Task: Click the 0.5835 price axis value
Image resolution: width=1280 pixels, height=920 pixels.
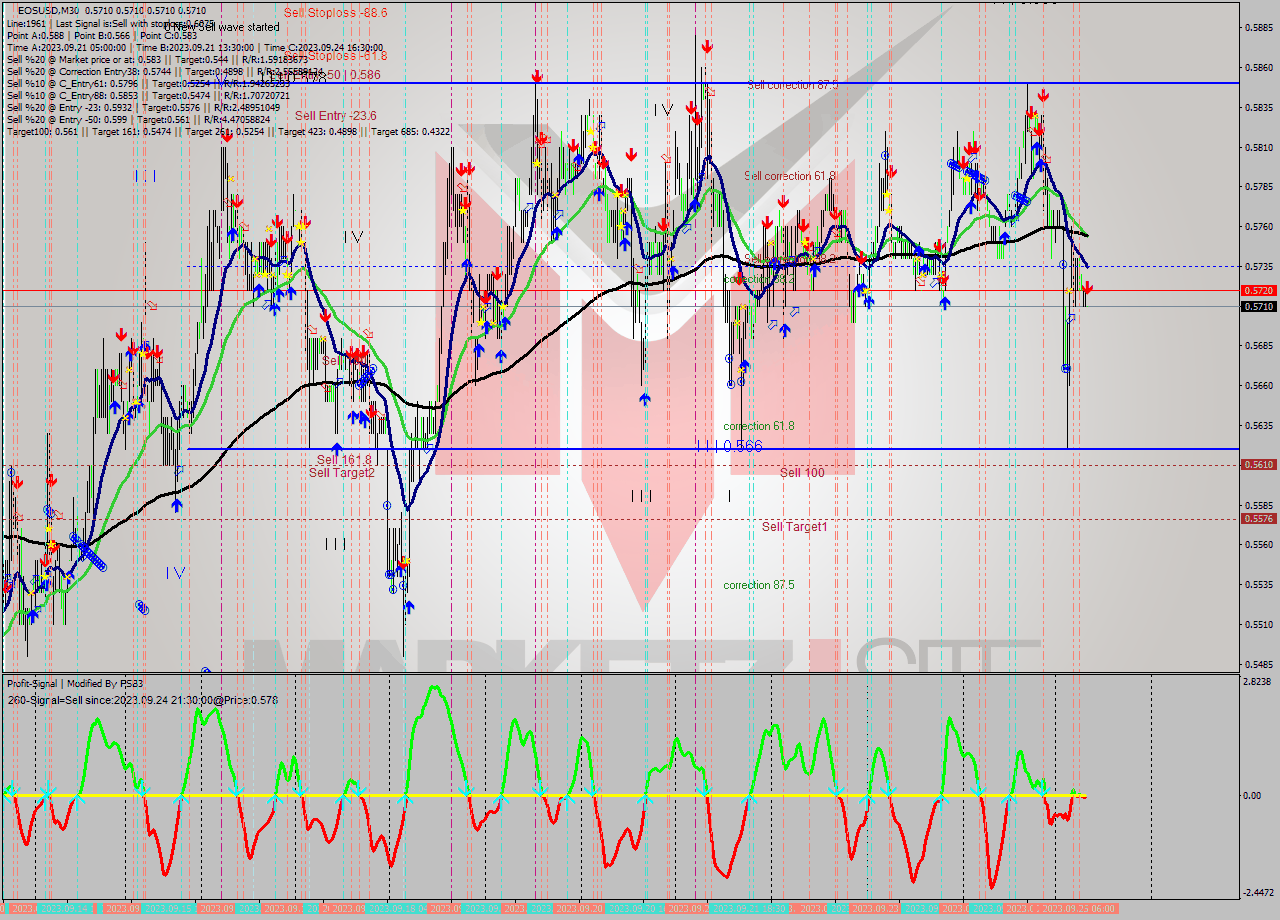Action: [1257, 108]
